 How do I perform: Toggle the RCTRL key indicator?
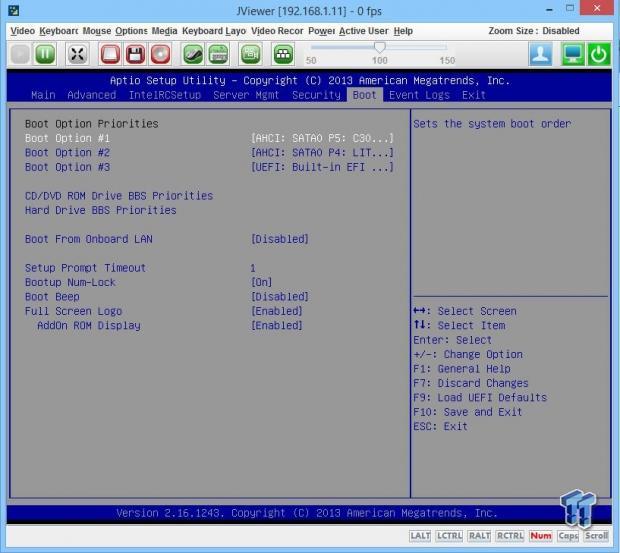click(510, 536)
